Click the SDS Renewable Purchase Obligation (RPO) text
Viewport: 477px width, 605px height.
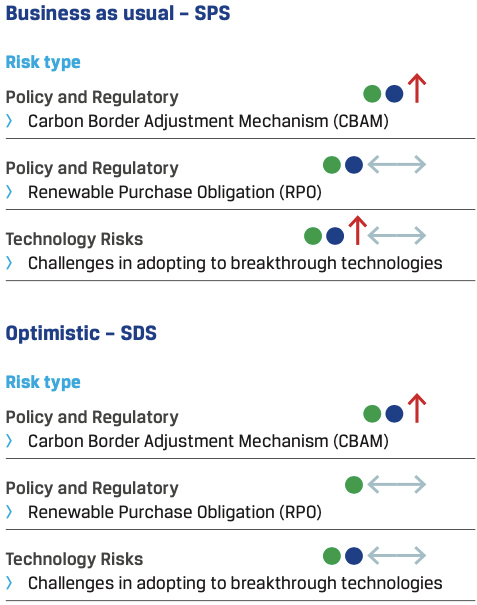pos(174,512)
